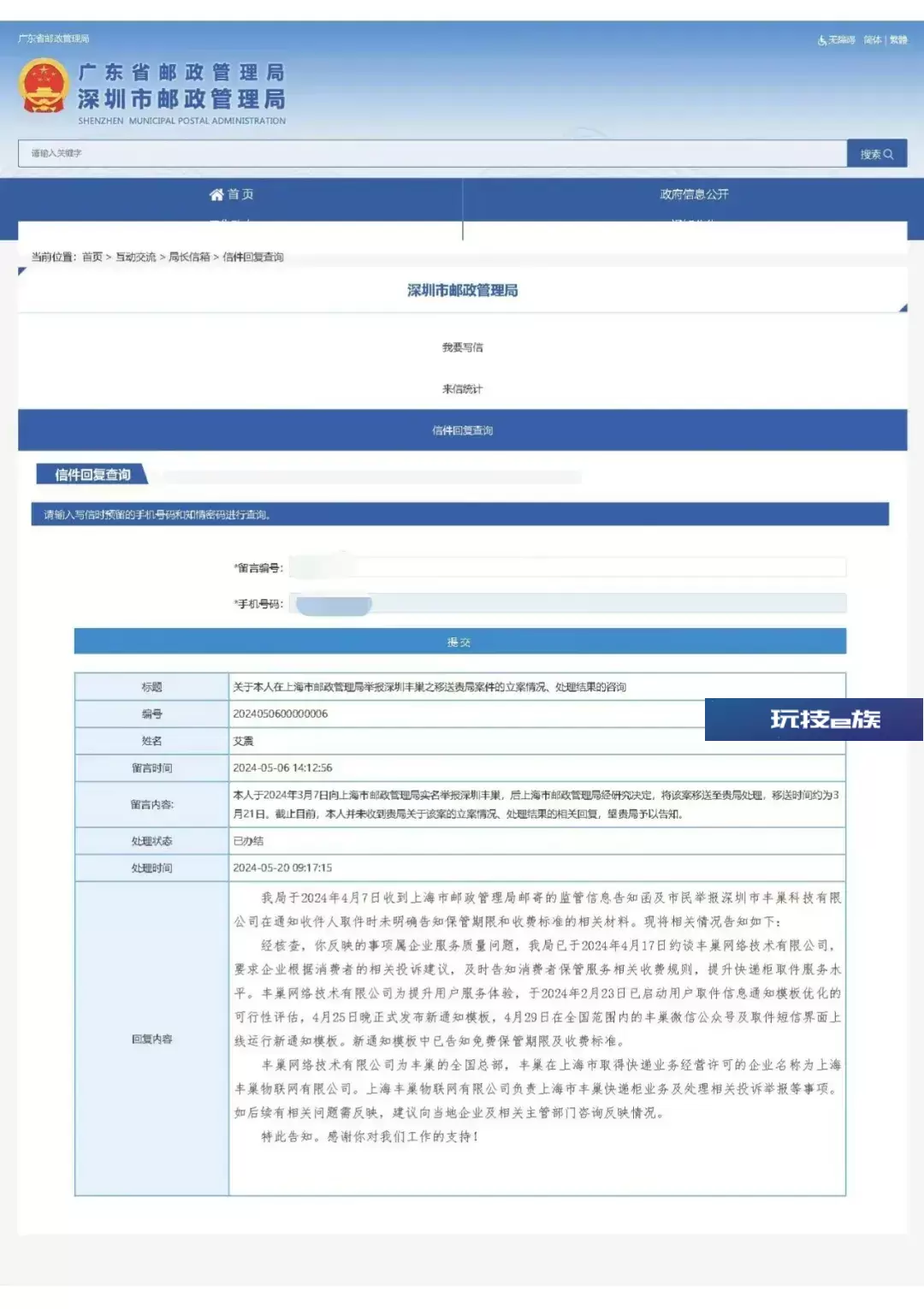Select the 来信统计 tab

[x=462, y=388]
